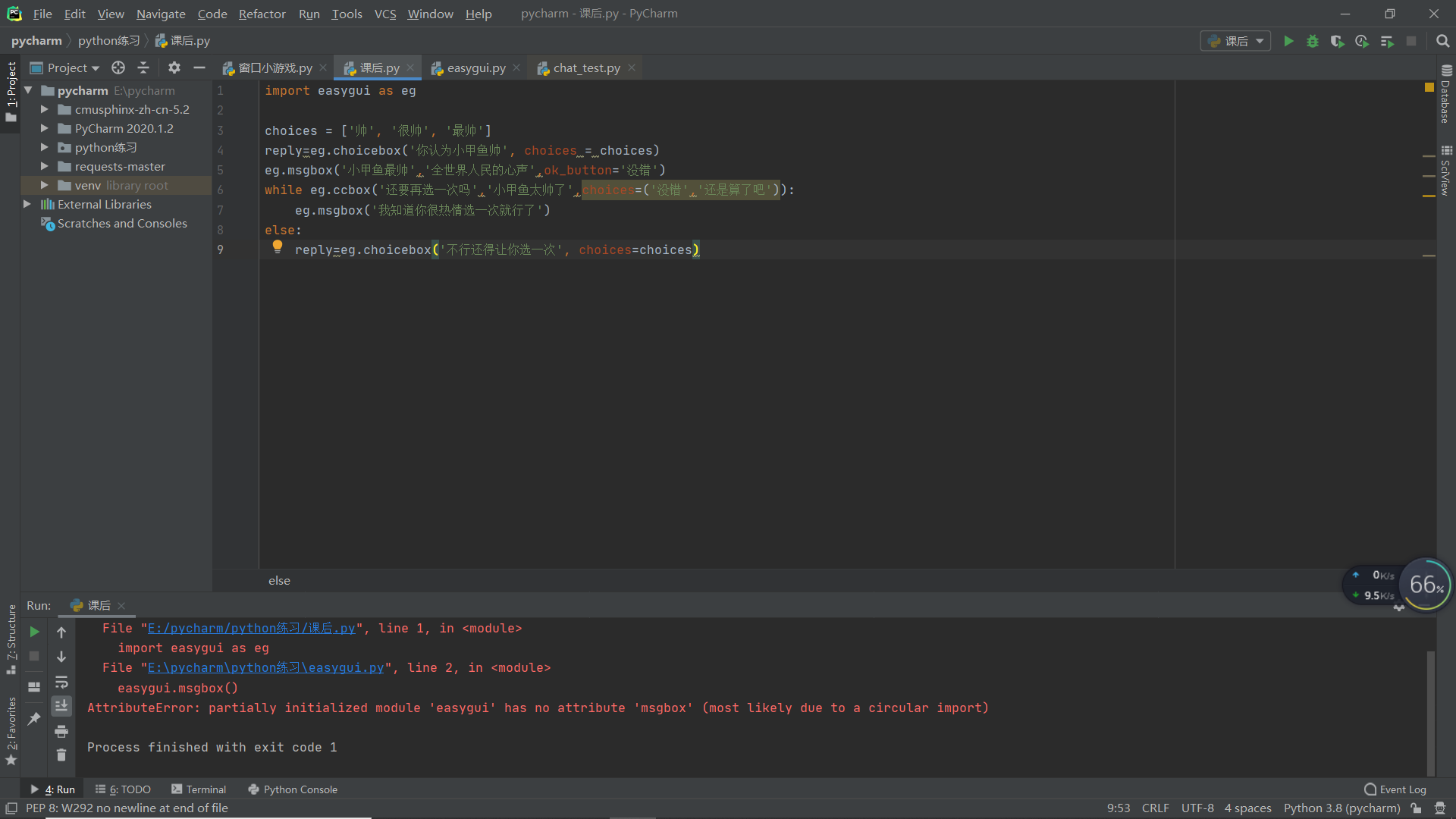Run the 课后 configuration with green play button
1456x819 pixels.
pyautogui.click(x=1288, y=41)
